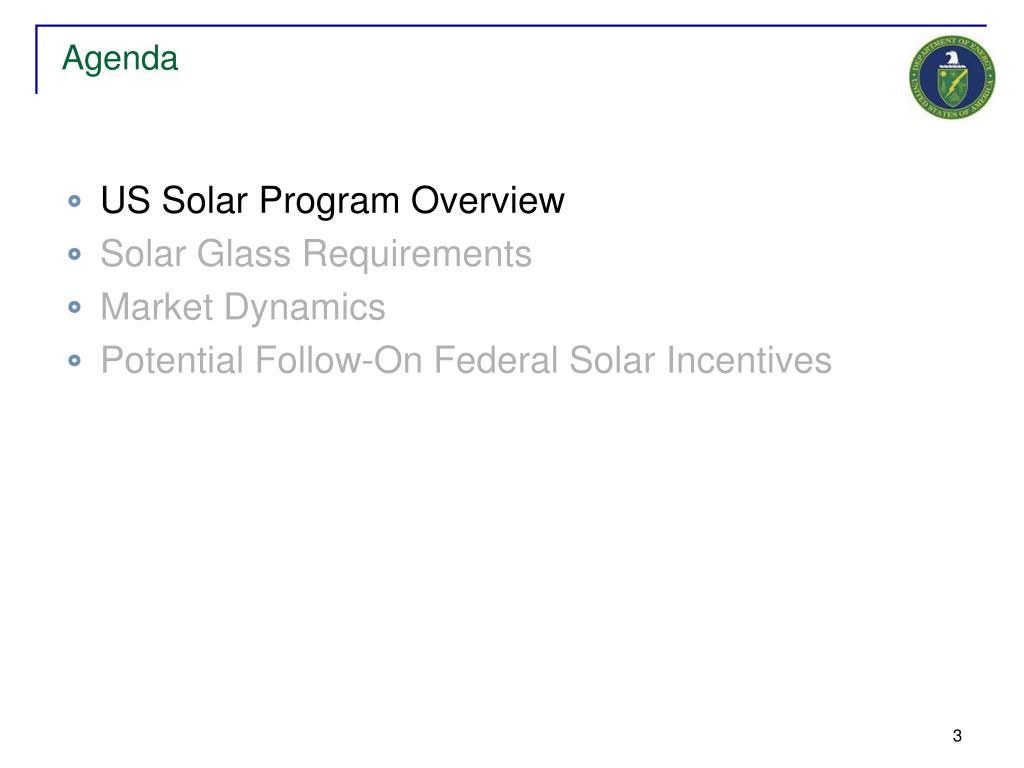The image size is (1024, 768).
Task: Select the Solar Glass Requirements item
Action: tap(316, 254)
